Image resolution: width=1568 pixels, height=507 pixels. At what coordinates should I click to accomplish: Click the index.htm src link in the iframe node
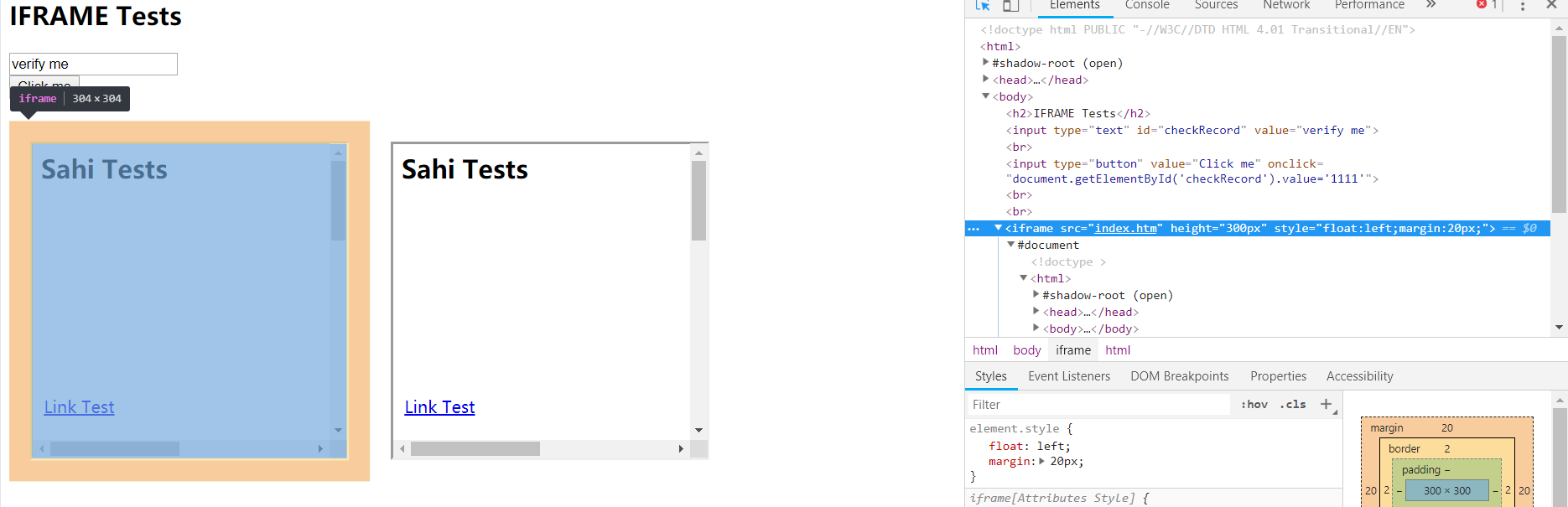1126,229
